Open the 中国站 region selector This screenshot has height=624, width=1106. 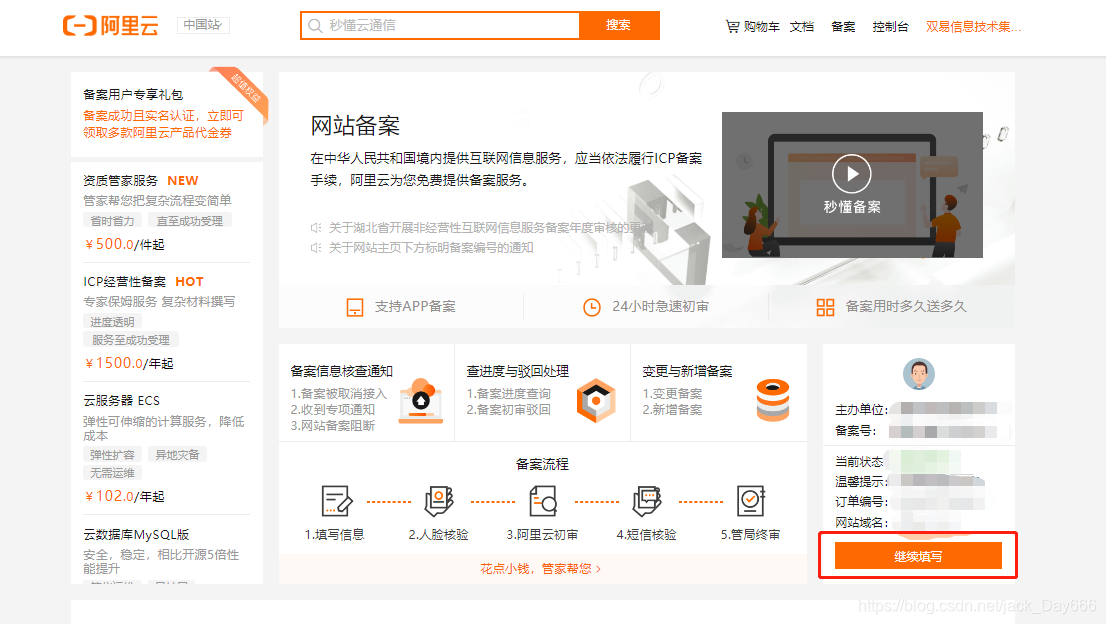pos(203,25)
